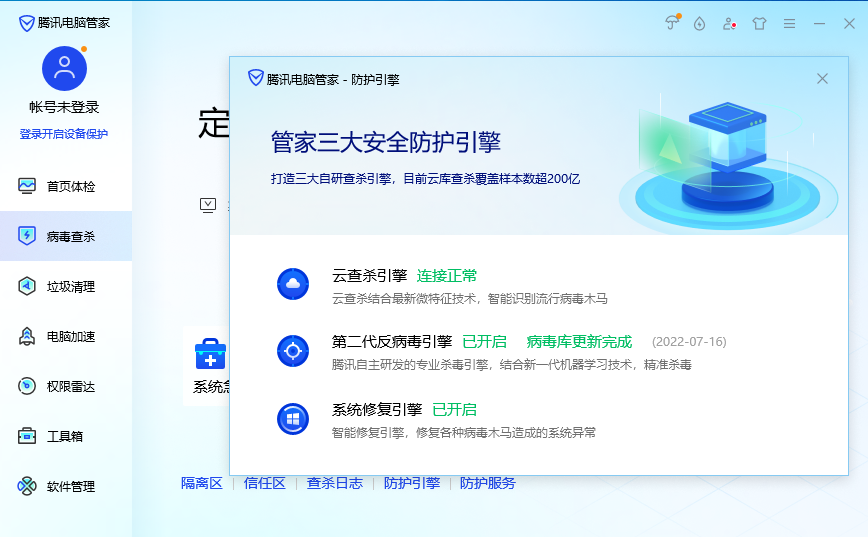Open 查杀日志 link
Image resolution: width=868 pixels, height=537 pixels.
(x=335, y=483)
